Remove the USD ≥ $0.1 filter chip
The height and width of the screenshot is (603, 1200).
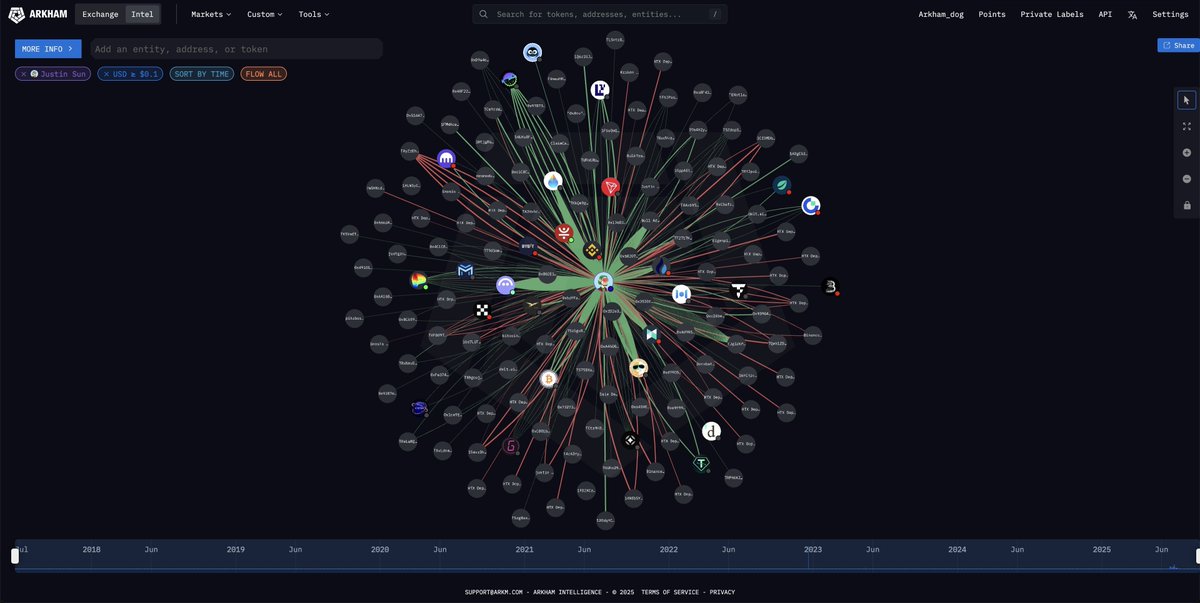pyautogui.click(x=106, y=74)
